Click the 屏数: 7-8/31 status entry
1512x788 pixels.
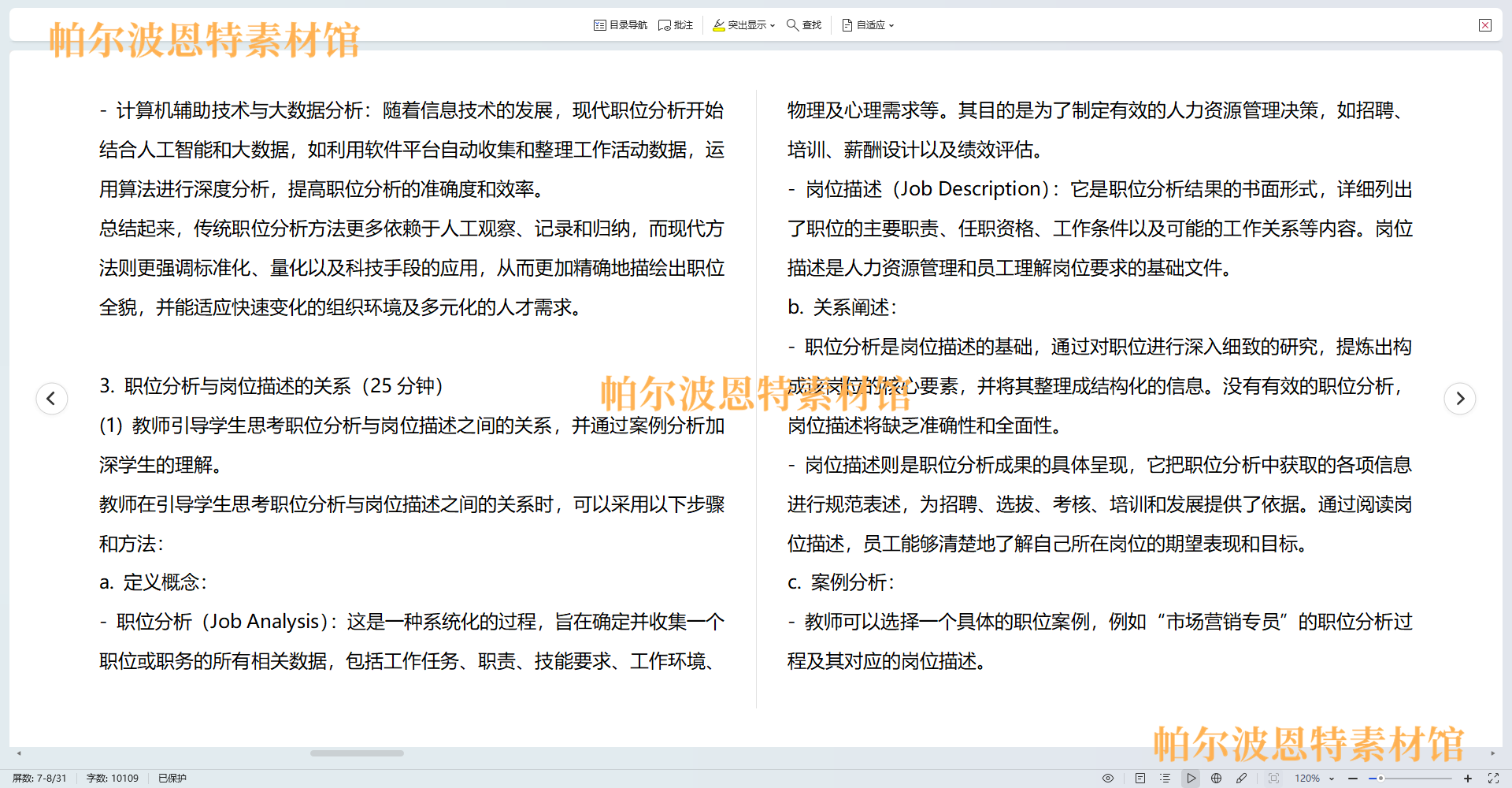coord(39,778)
